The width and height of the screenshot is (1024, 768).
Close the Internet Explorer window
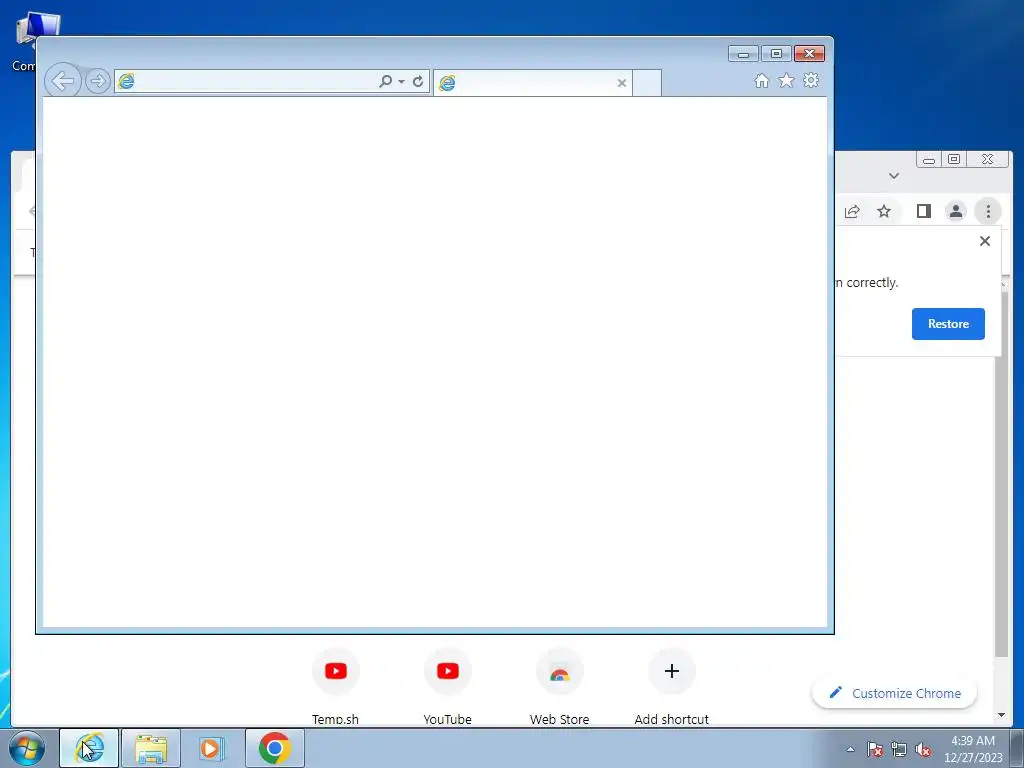(x=809, y=54)
